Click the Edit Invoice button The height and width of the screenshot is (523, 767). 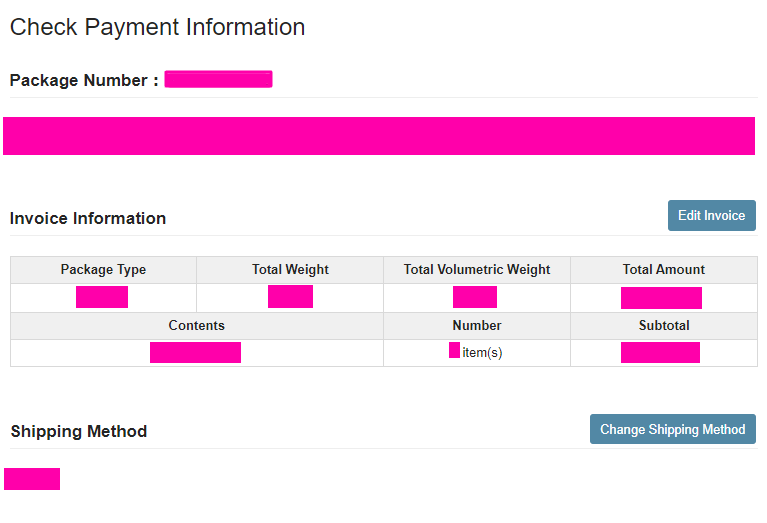pos(711,216)
